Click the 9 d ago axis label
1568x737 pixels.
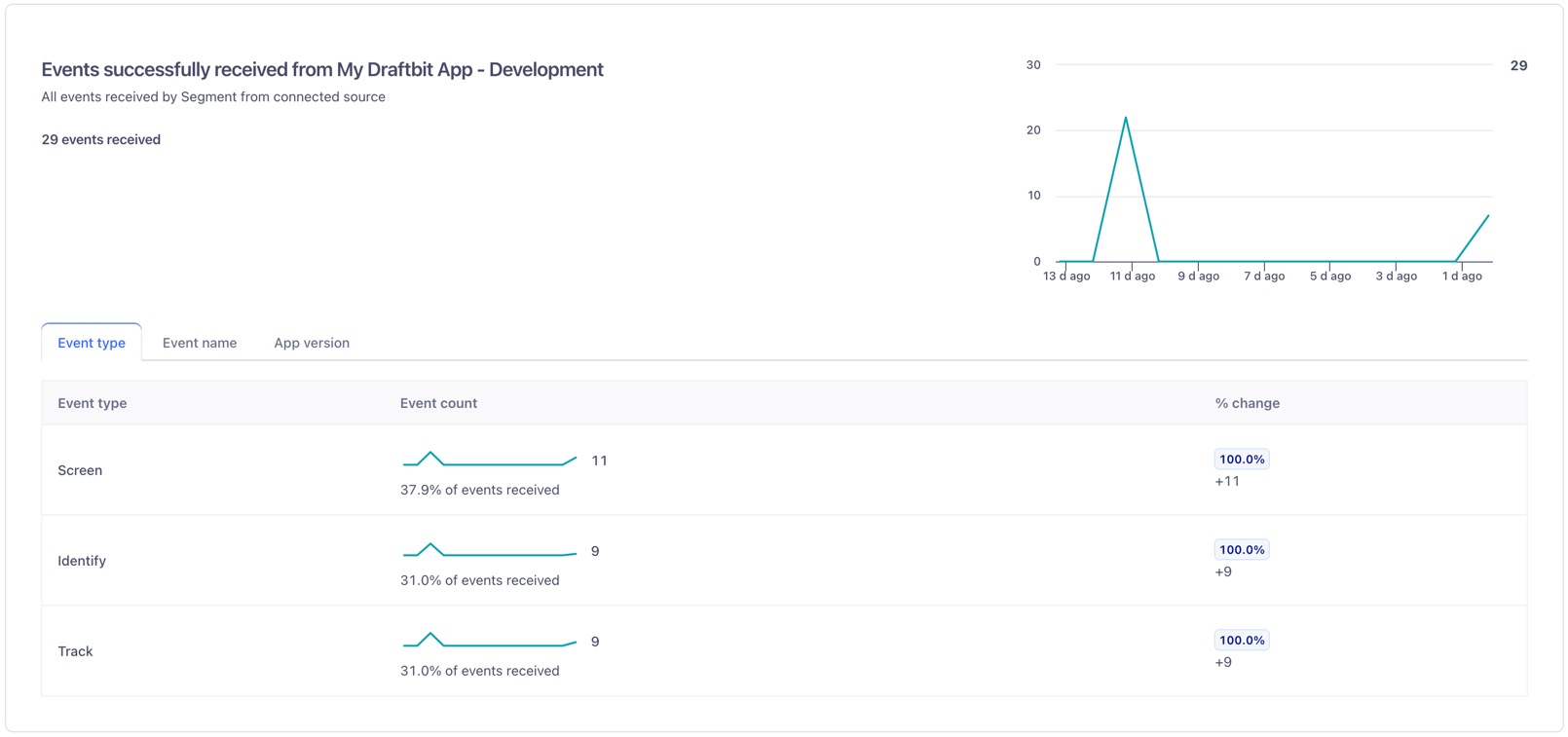click(1199, 276)
